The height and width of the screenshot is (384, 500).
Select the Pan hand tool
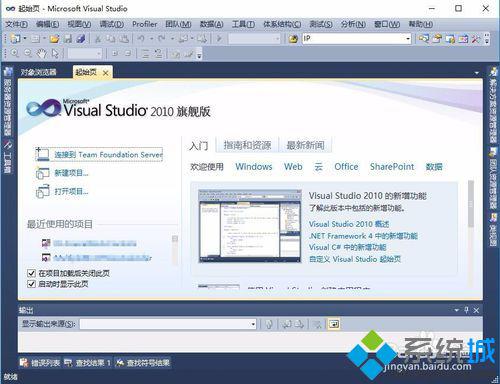coord(42,53)
